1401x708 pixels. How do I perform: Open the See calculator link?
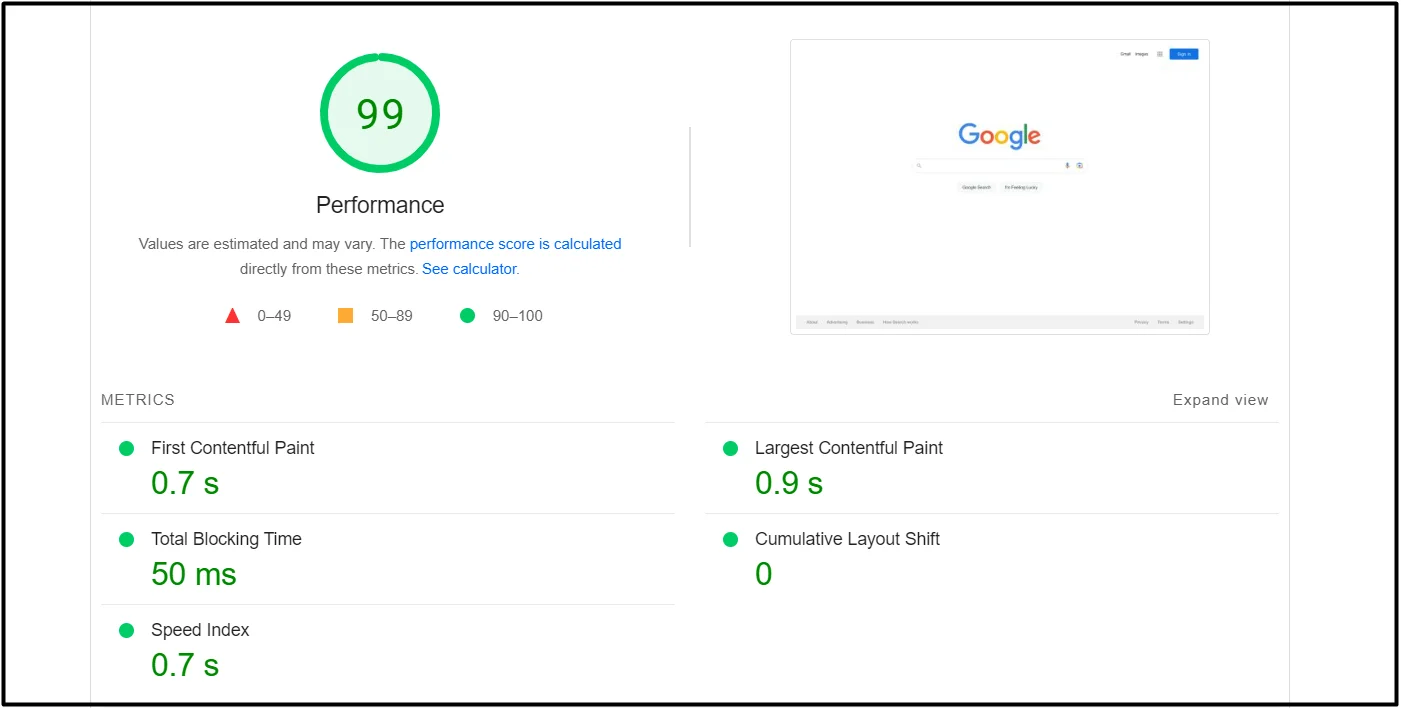tap(469, 269)
